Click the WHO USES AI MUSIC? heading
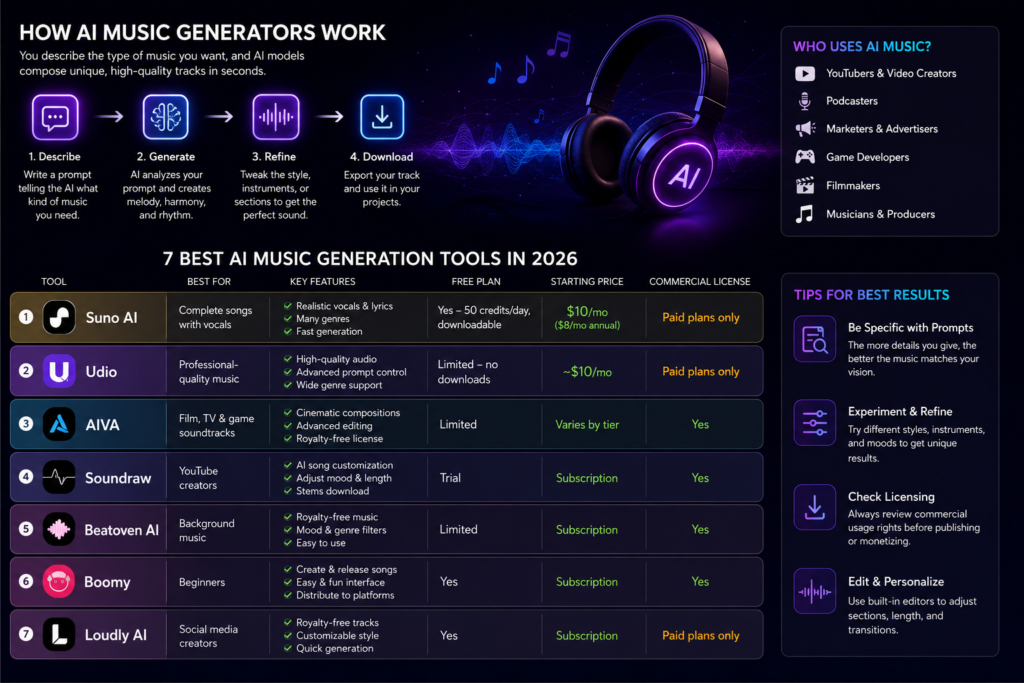Screen dimensions: 1024x683 (x=862, y=46)
